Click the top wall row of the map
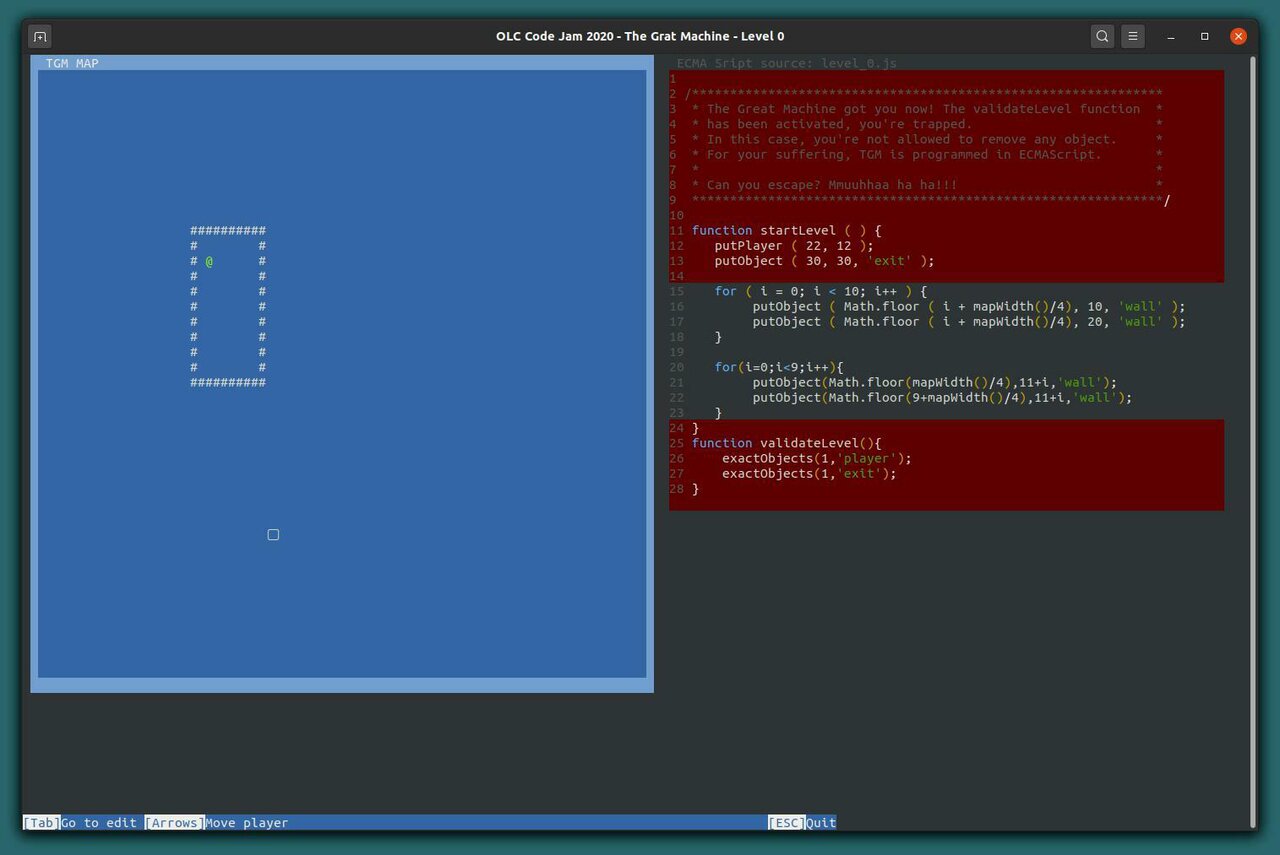 point(228,231)
